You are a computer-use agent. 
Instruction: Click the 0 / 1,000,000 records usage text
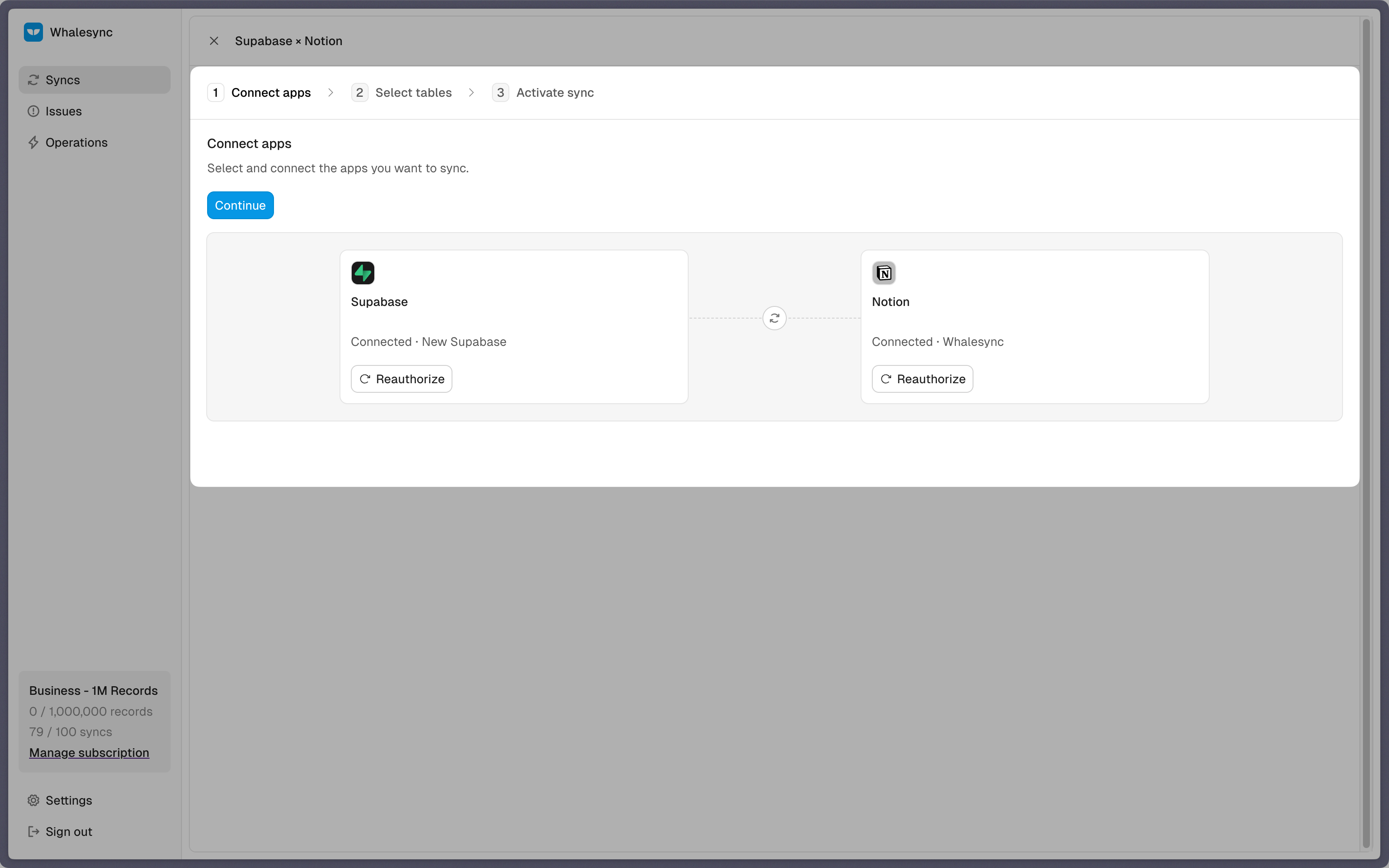point(91,711)
